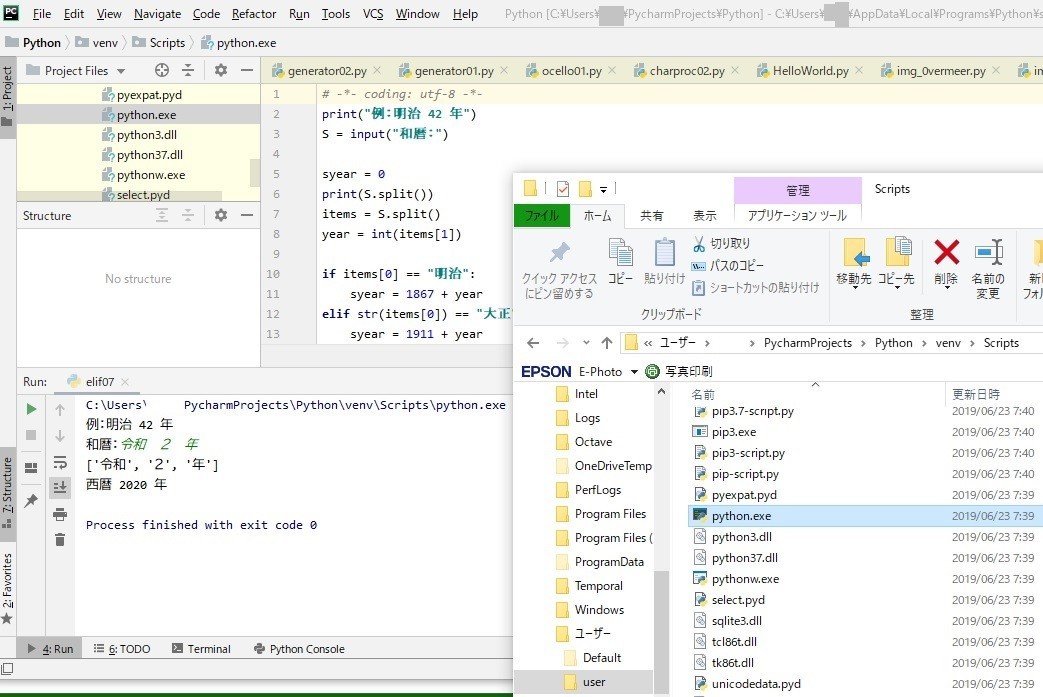The height and width of the screenshot is (697, 1043).
Task: Open the Navigate menu
Action: click(x=157, y=13)
